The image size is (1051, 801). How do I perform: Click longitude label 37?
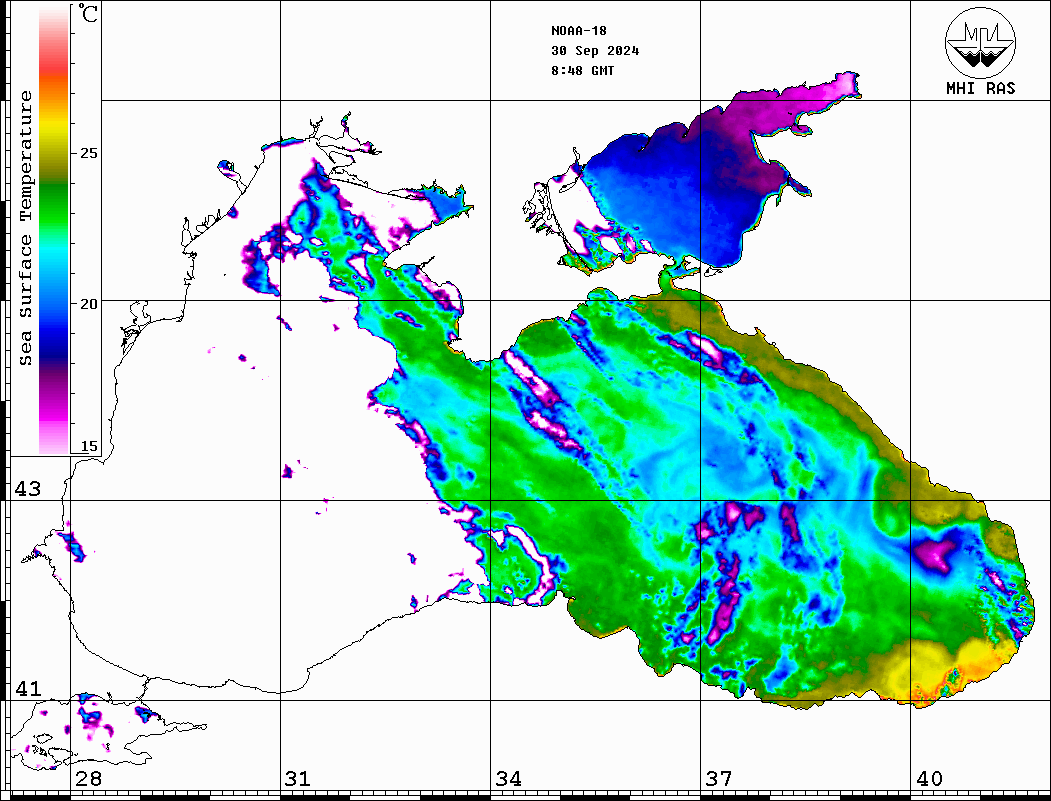click(719, 778)
